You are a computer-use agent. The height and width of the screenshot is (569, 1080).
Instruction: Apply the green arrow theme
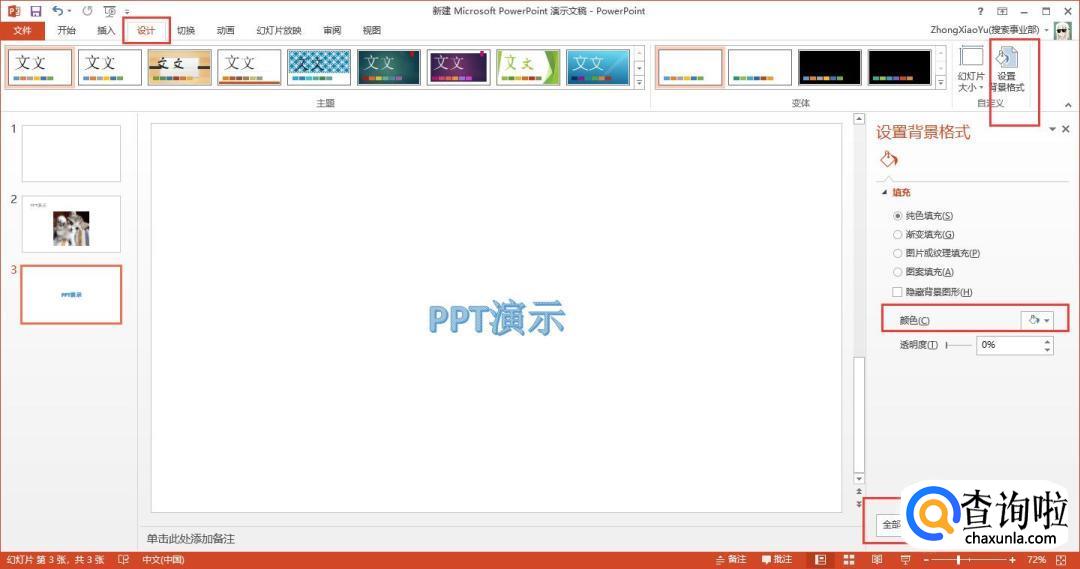tap(528, 67)
